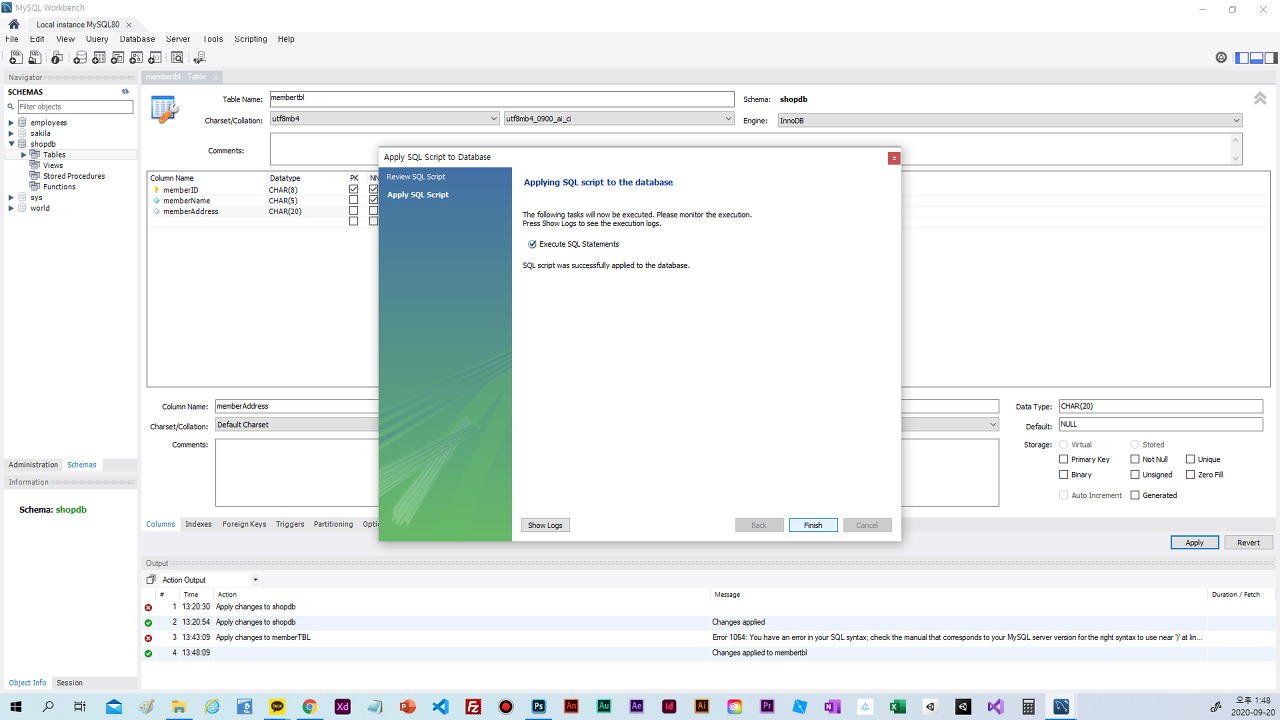Open the utf8mb4_0900_ai_ci collation dropdown
The image size is (1280, 720).
click(618, 119)
